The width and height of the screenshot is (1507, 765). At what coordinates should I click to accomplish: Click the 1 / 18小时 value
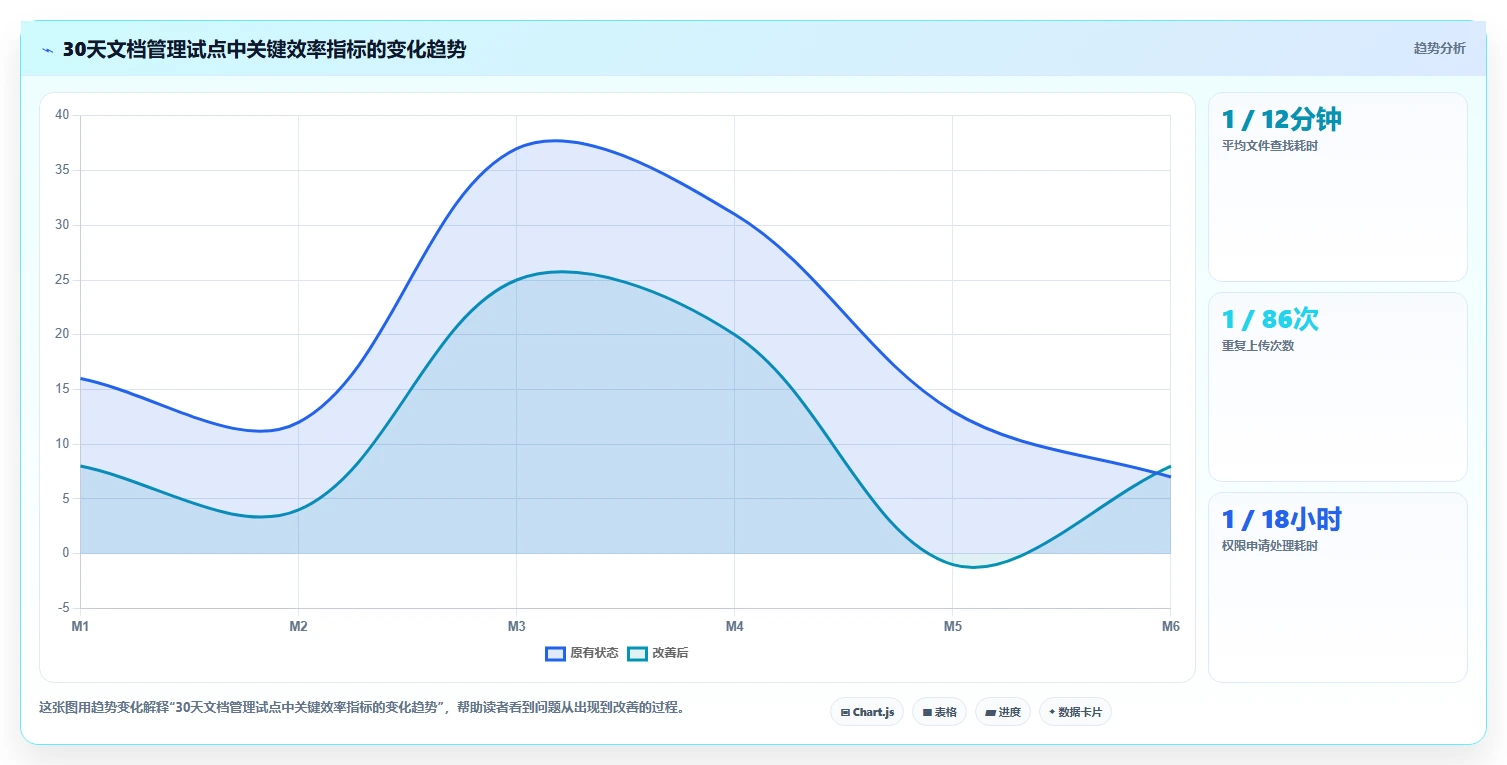point(1281,520)
